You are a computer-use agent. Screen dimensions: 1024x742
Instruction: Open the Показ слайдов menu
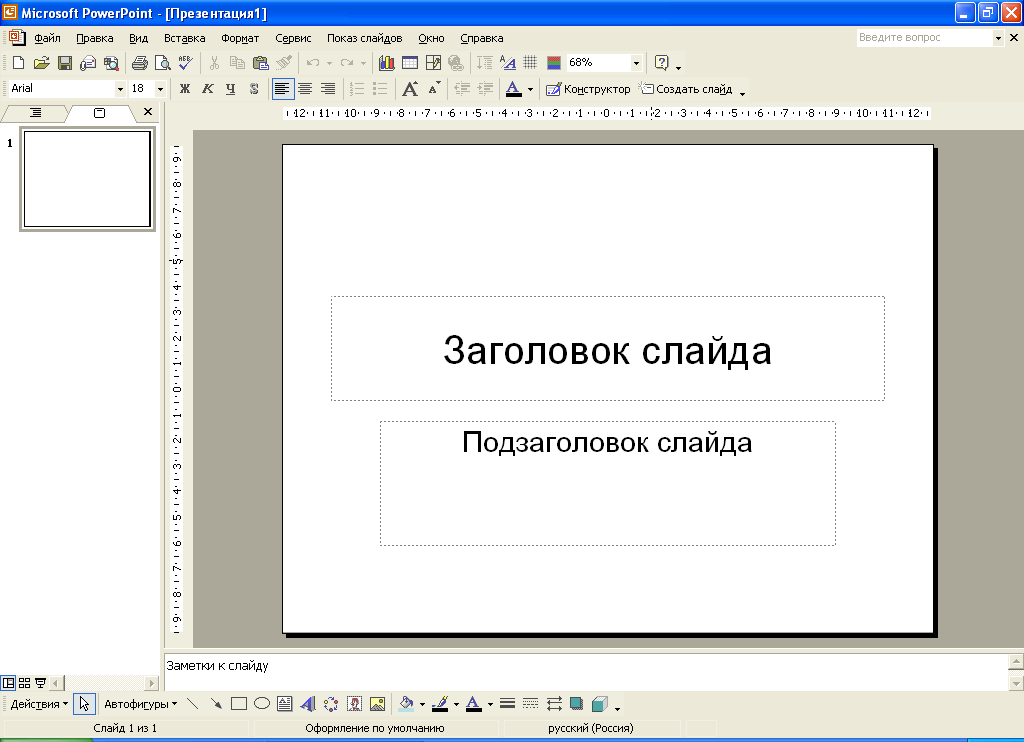(364, 38)
